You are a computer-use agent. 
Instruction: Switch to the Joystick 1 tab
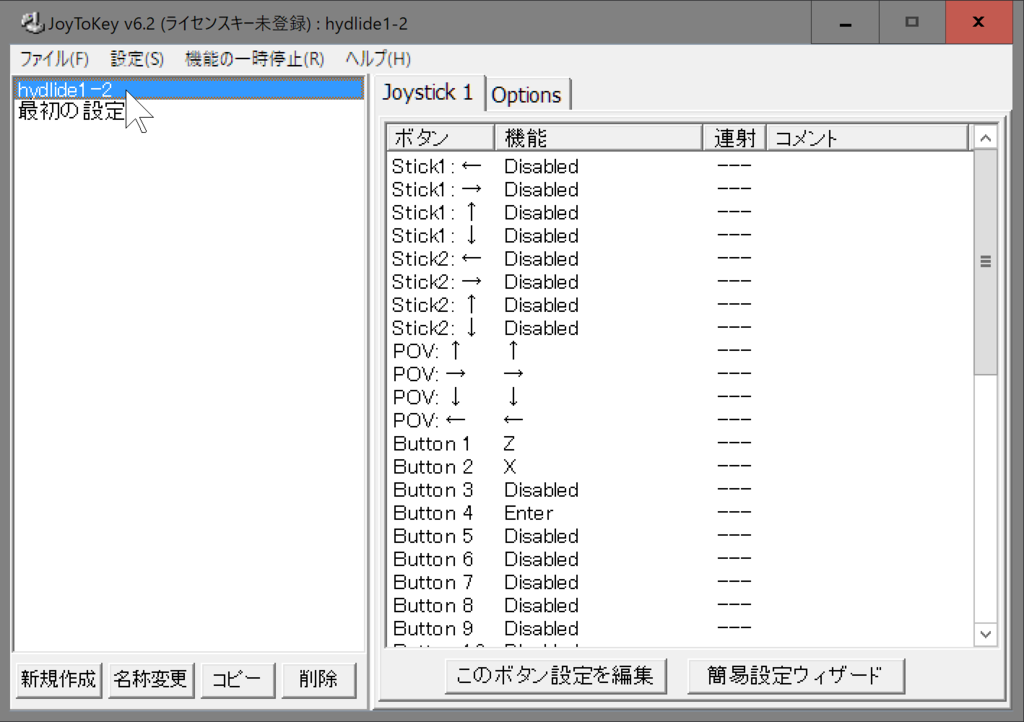(x=428, y=93)
